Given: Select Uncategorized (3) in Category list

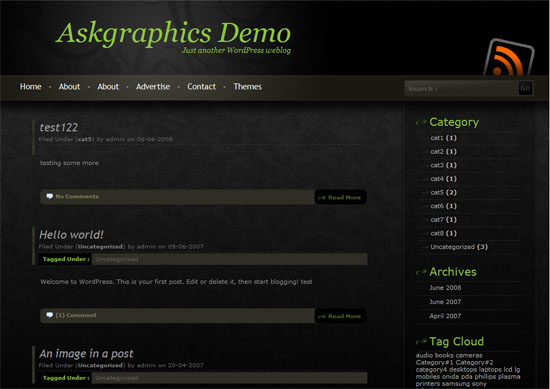Looking at the screenshot, I should [459, 247].
